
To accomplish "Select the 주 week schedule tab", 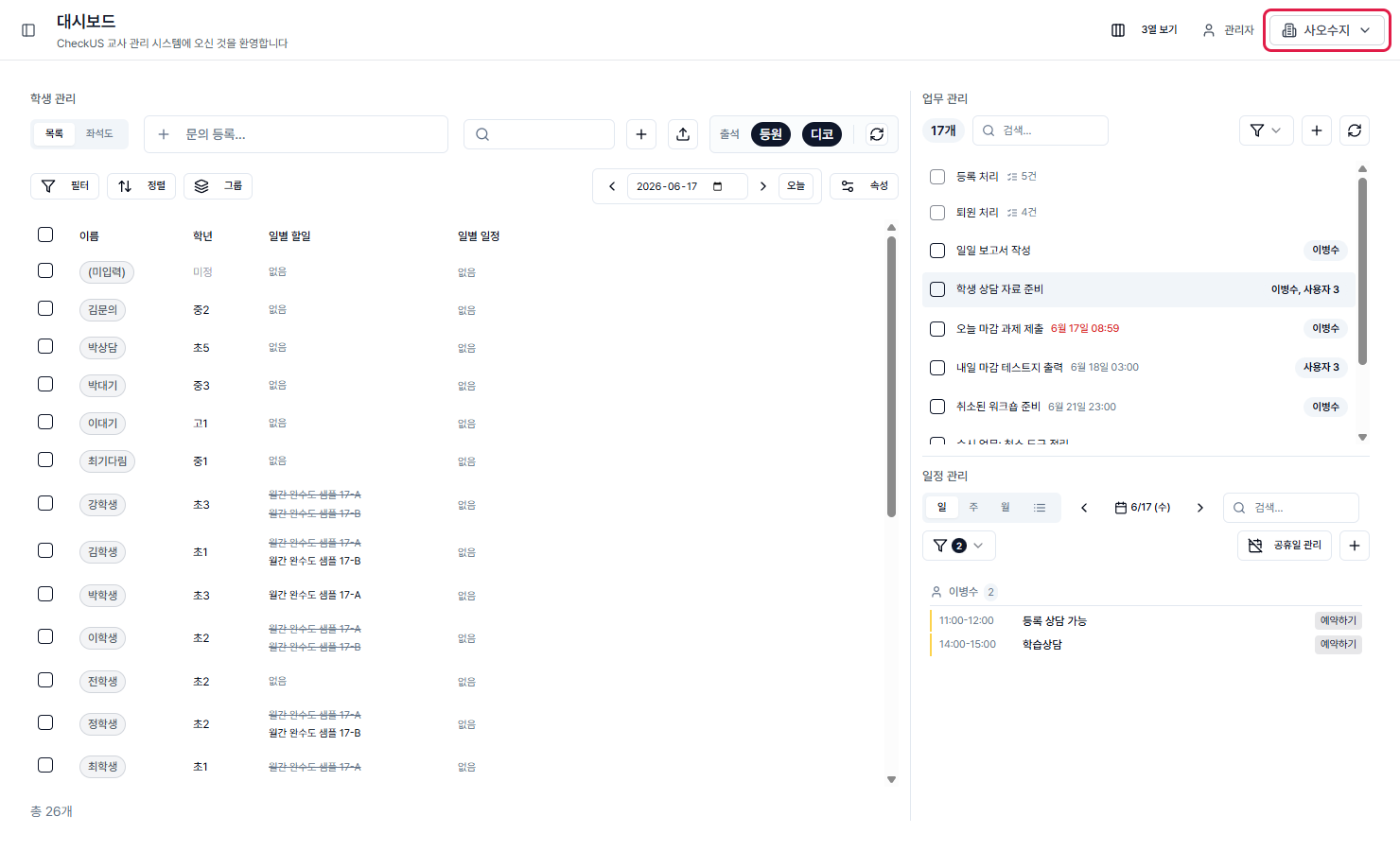I will coord(973,508).
